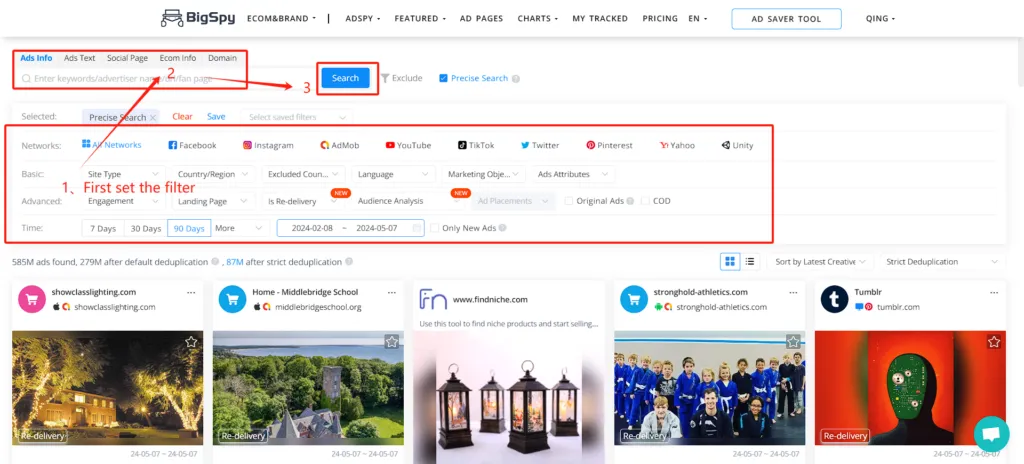Viewport: 1024px width, 464px height.
Task: Click the keyword search input field
Action: tap(167, 78)
